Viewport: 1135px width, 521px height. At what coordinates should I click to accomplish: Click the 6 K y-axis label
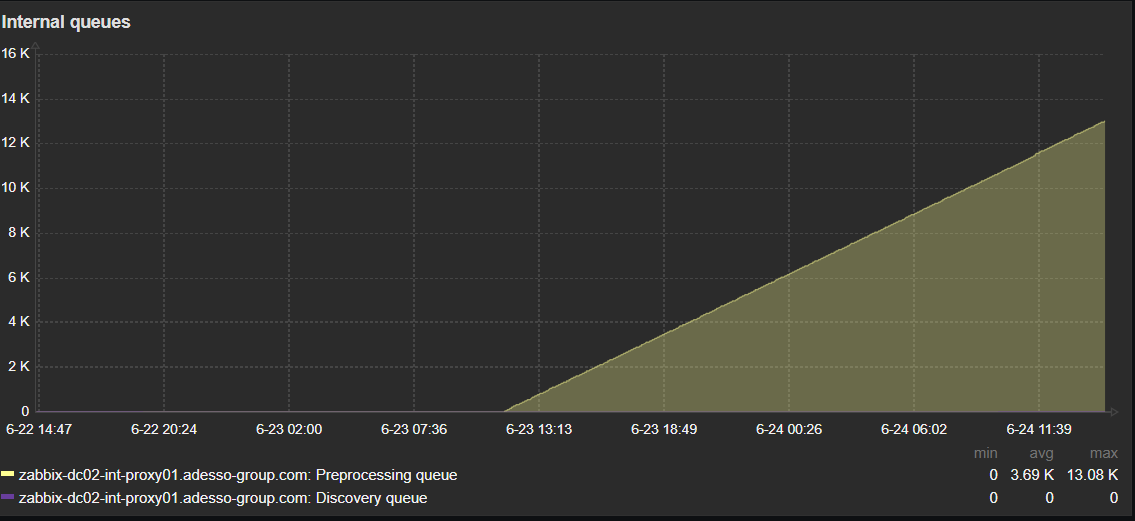coord(19,278)
